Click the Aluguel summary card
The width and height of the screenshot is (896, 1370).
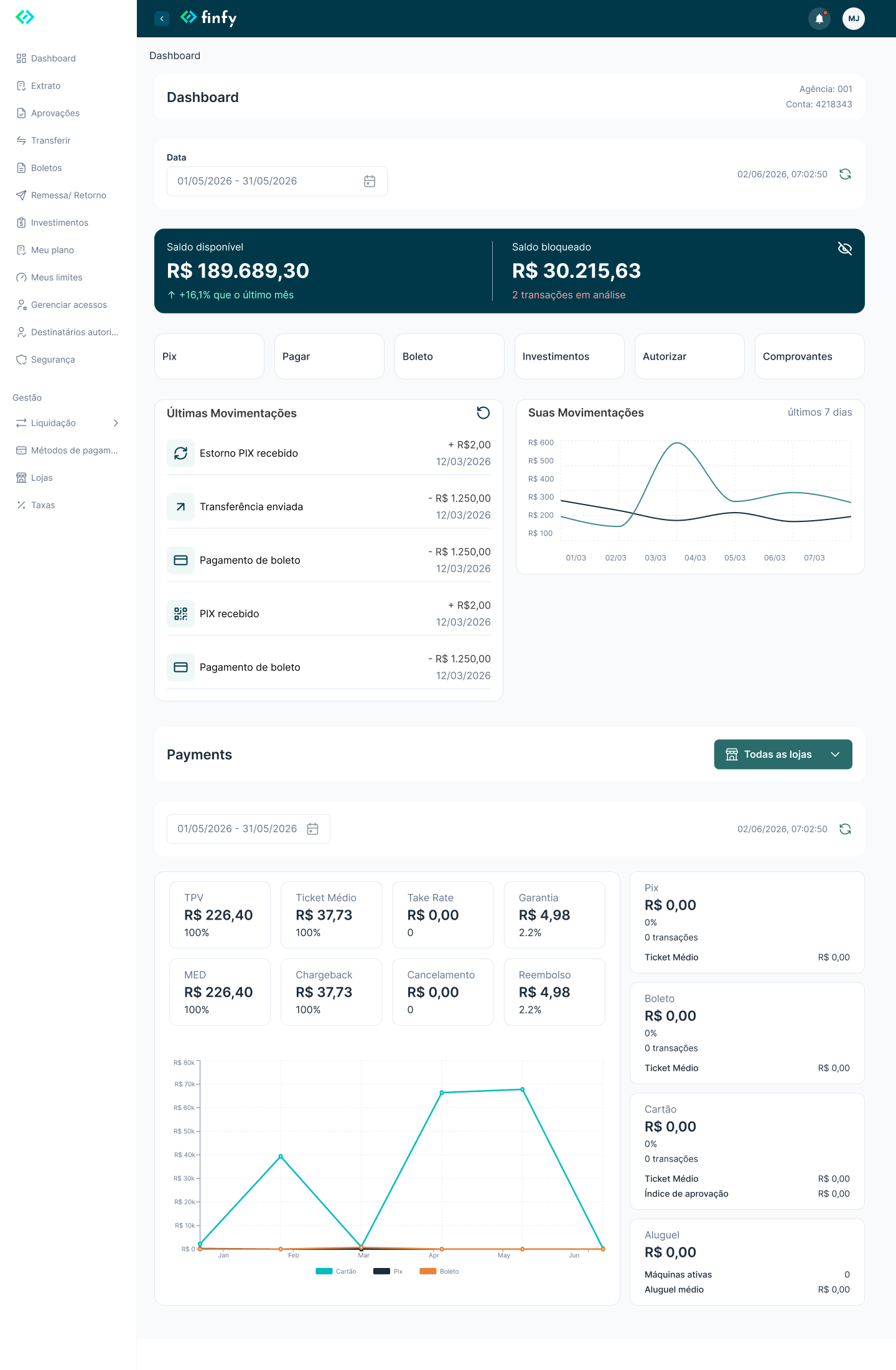point(747,1262)
